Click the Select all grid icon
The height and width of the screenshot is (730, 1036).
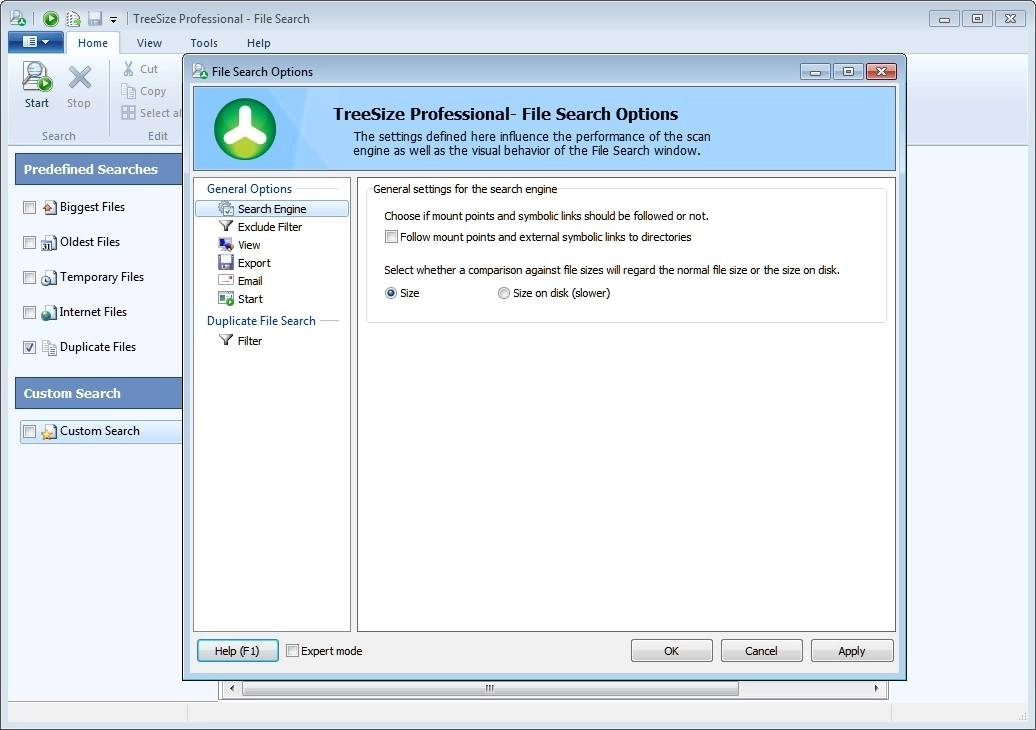(x=128, y=113)
